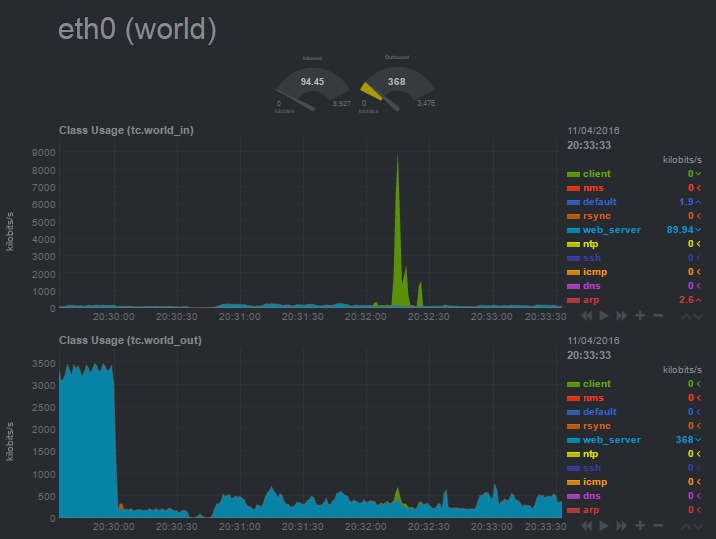Click the Class Usage (tc.world_in) title

pos(126,130)
